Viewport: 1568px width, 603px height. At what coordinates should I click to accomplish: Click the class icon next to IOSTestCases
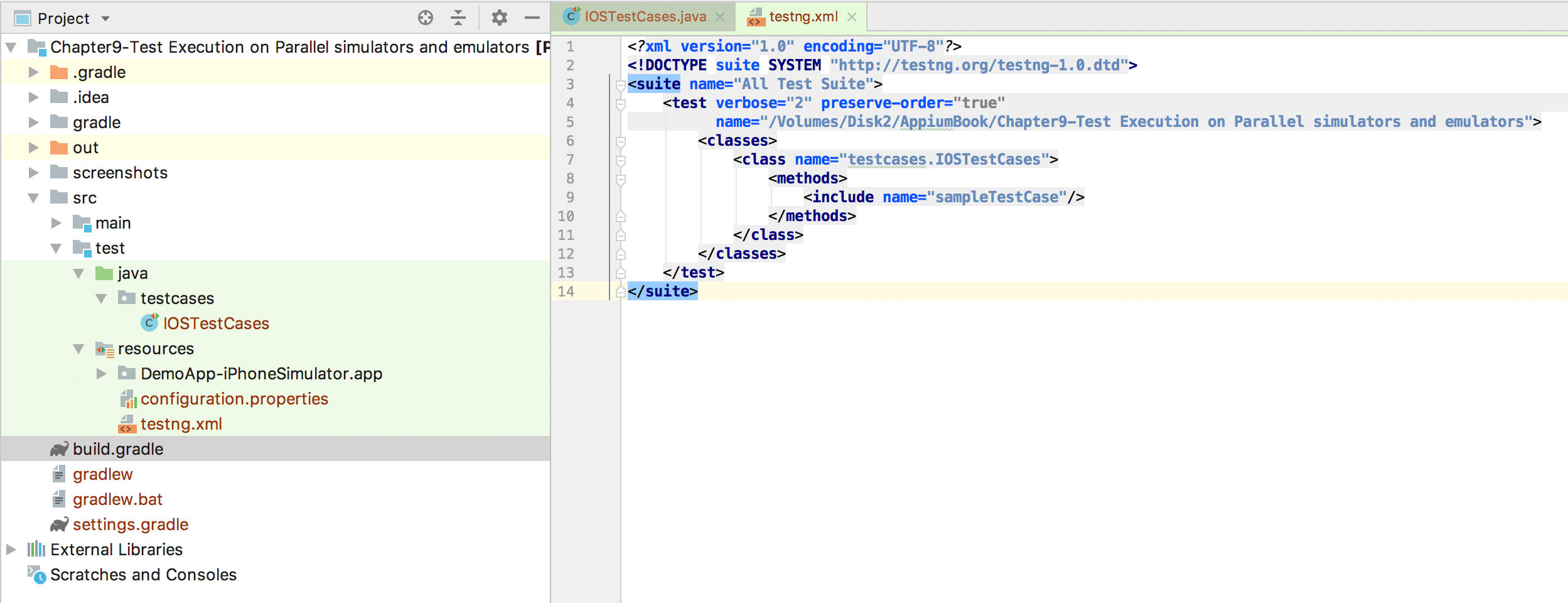[x=149, y=323]
